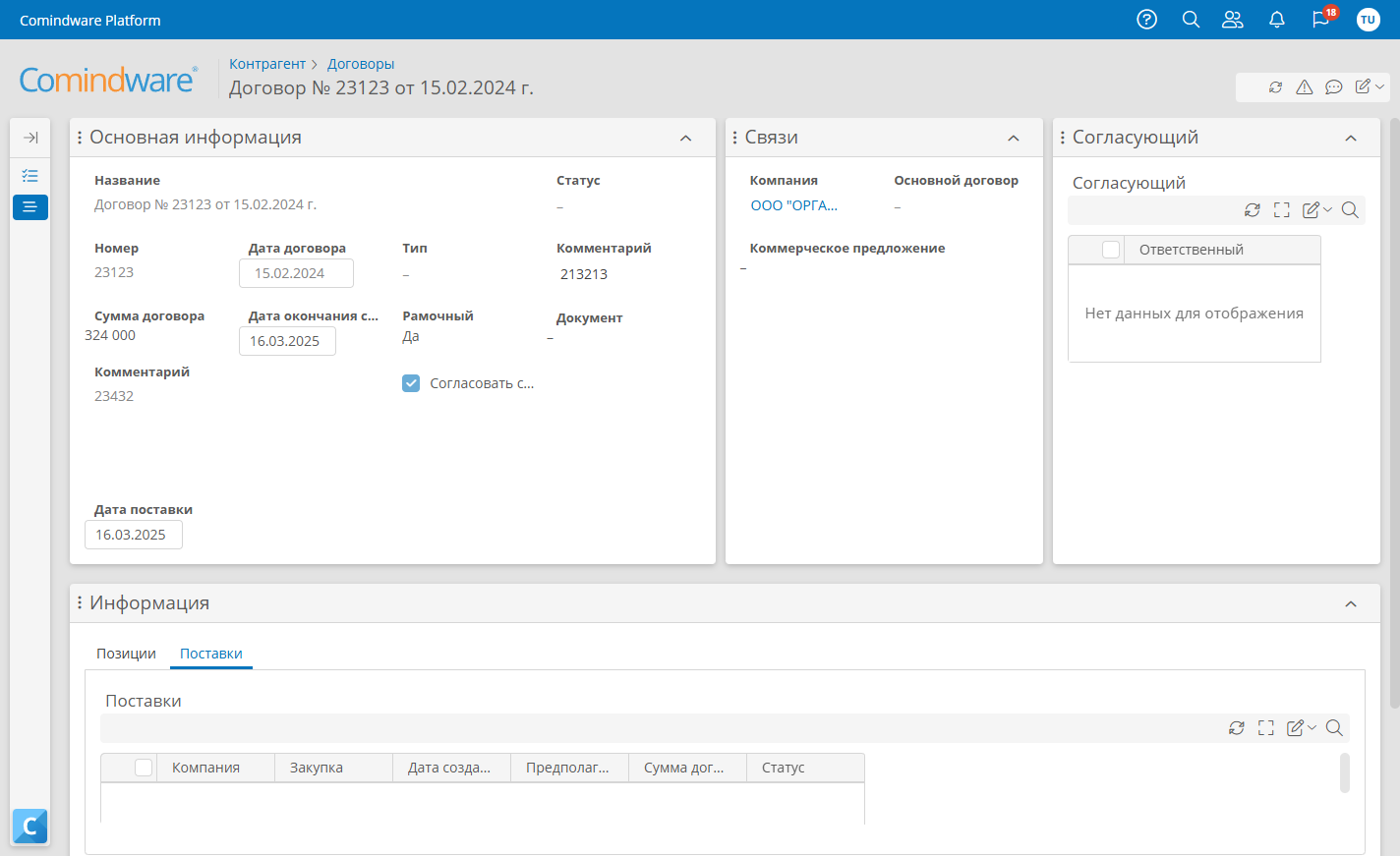Go to Контрагент breadcrumb

267,64
